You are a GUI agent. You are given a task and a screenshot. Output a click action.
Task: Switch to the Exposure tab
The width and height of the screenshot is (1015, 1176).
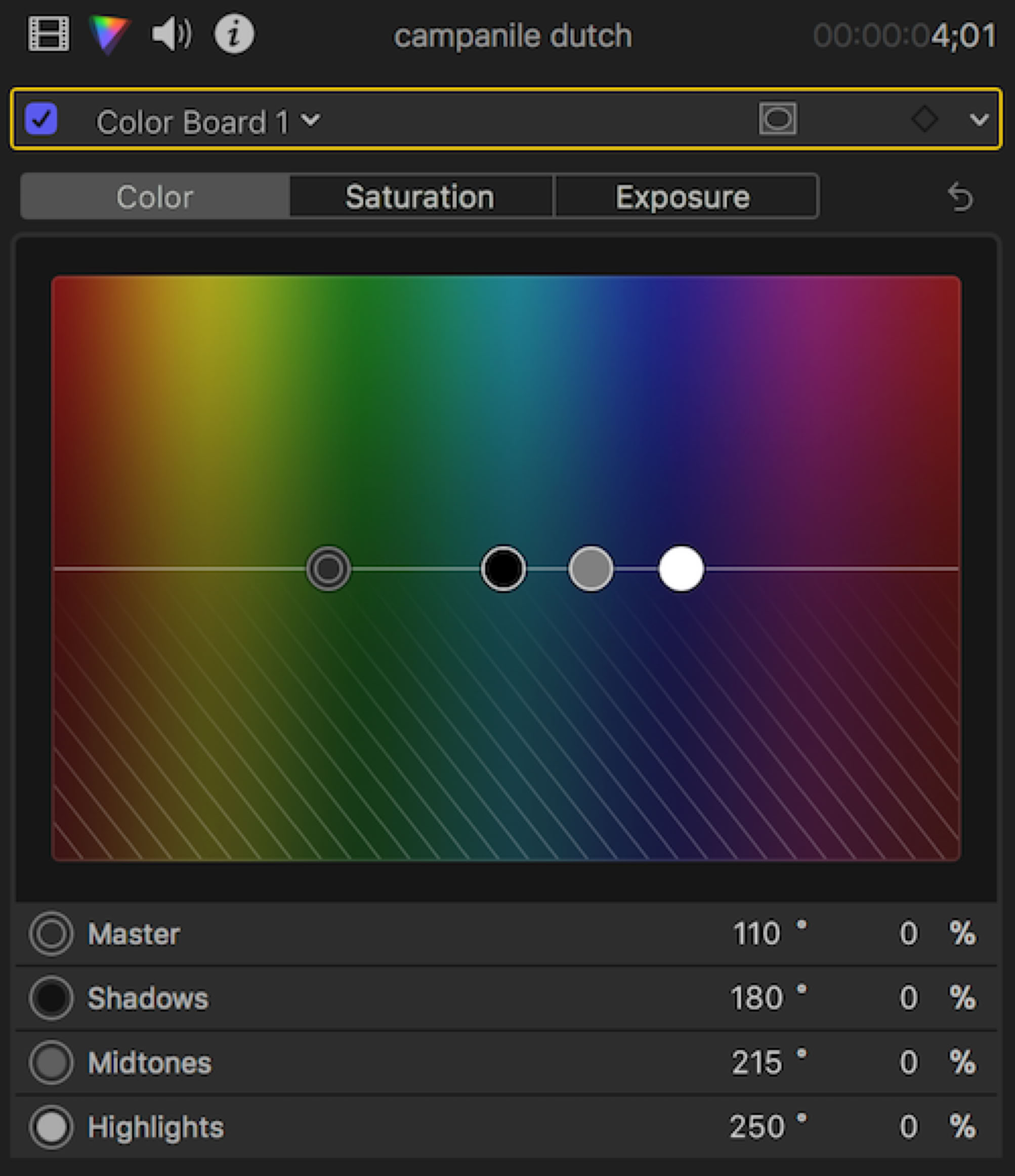coord(684,197)
